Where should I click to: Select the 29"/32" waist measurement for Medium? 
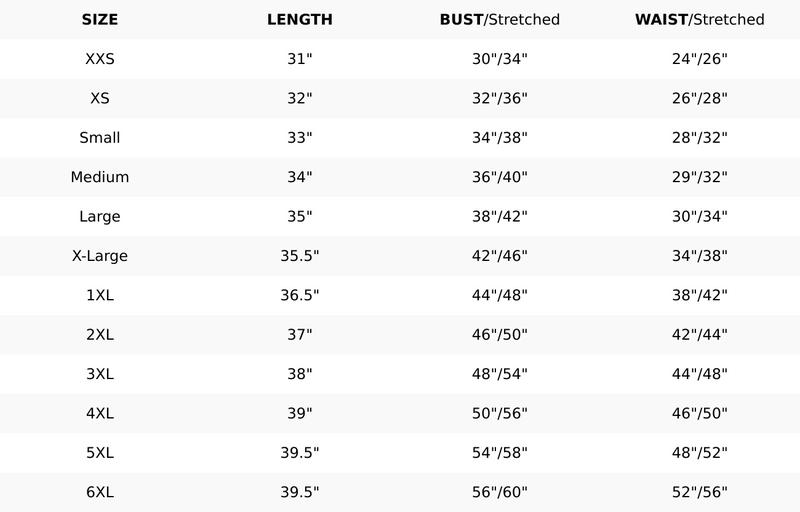(700, 177)
